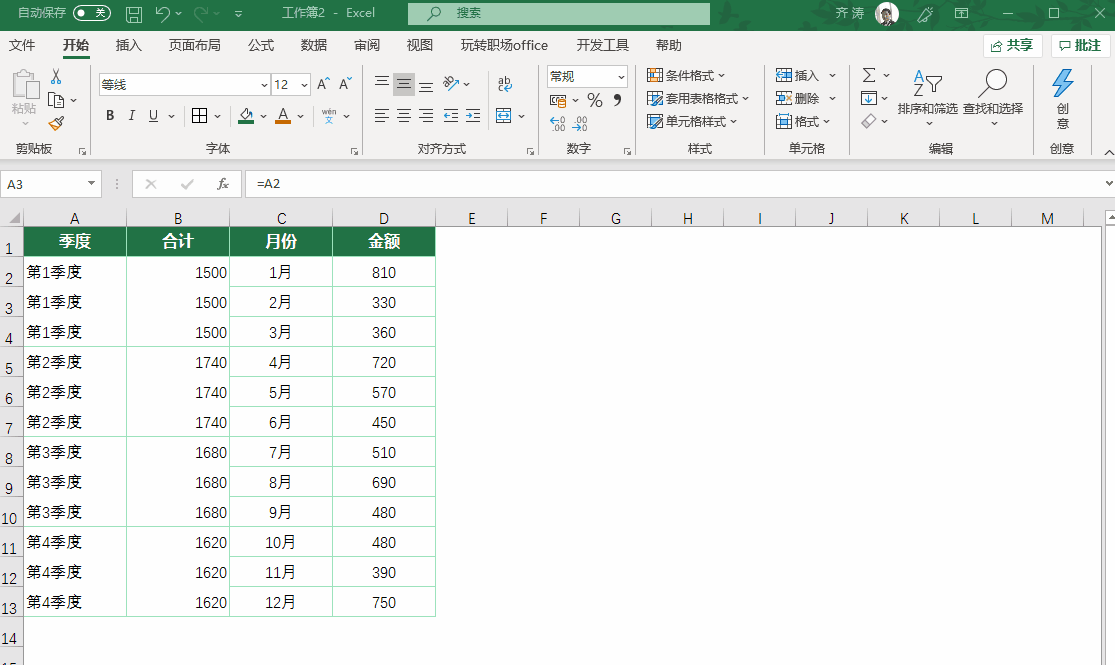Click the font color red A swatch
Viewport: 1115px width, 665px height.
click(283, 116)
